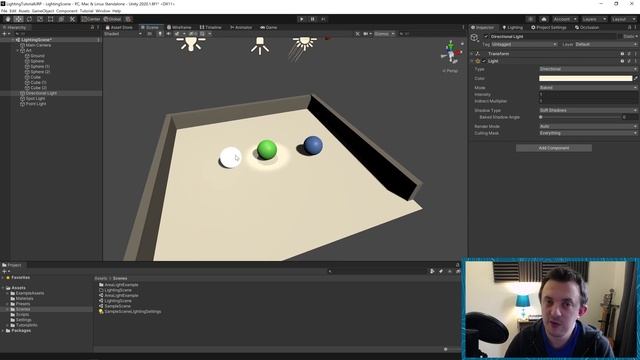Open the Layout dropdown
Viewport: 640px width, 360px height.
pos(624,19)
